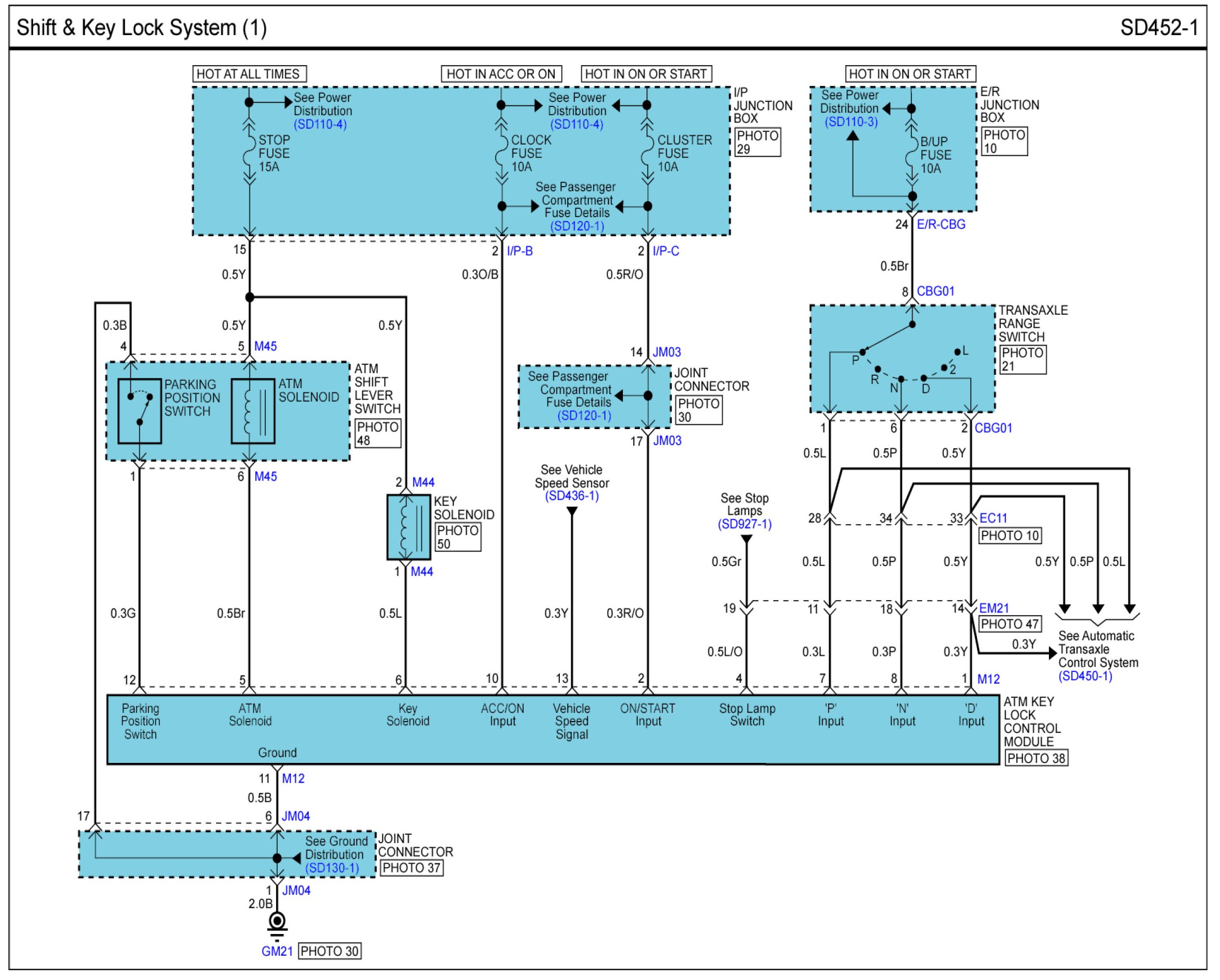This screenshot has height=980, width=1220.
Task: Click the PHOTO 38 reference box
Action: [1036, 758]
